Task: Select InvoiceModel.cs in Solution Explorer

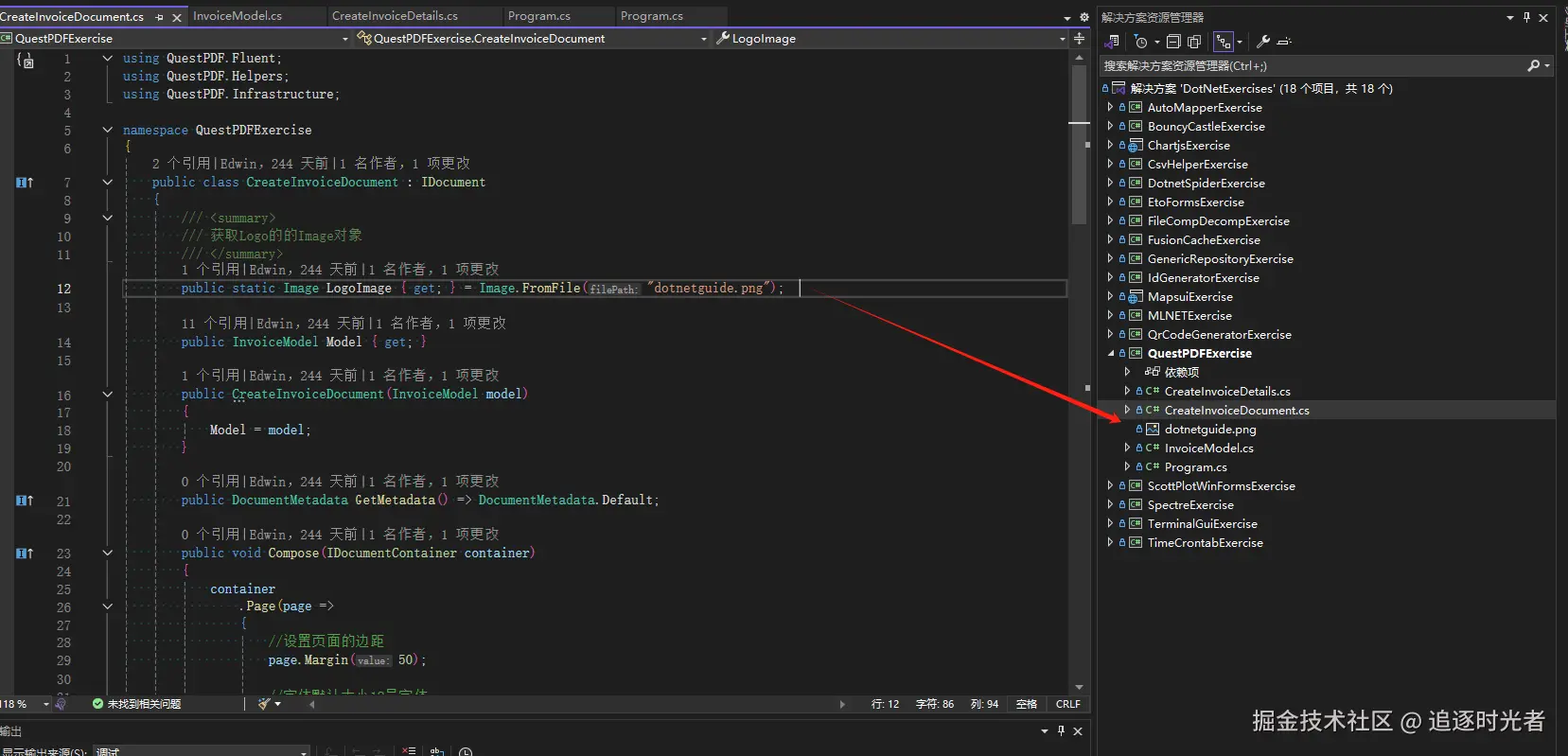Action: 1208,448
